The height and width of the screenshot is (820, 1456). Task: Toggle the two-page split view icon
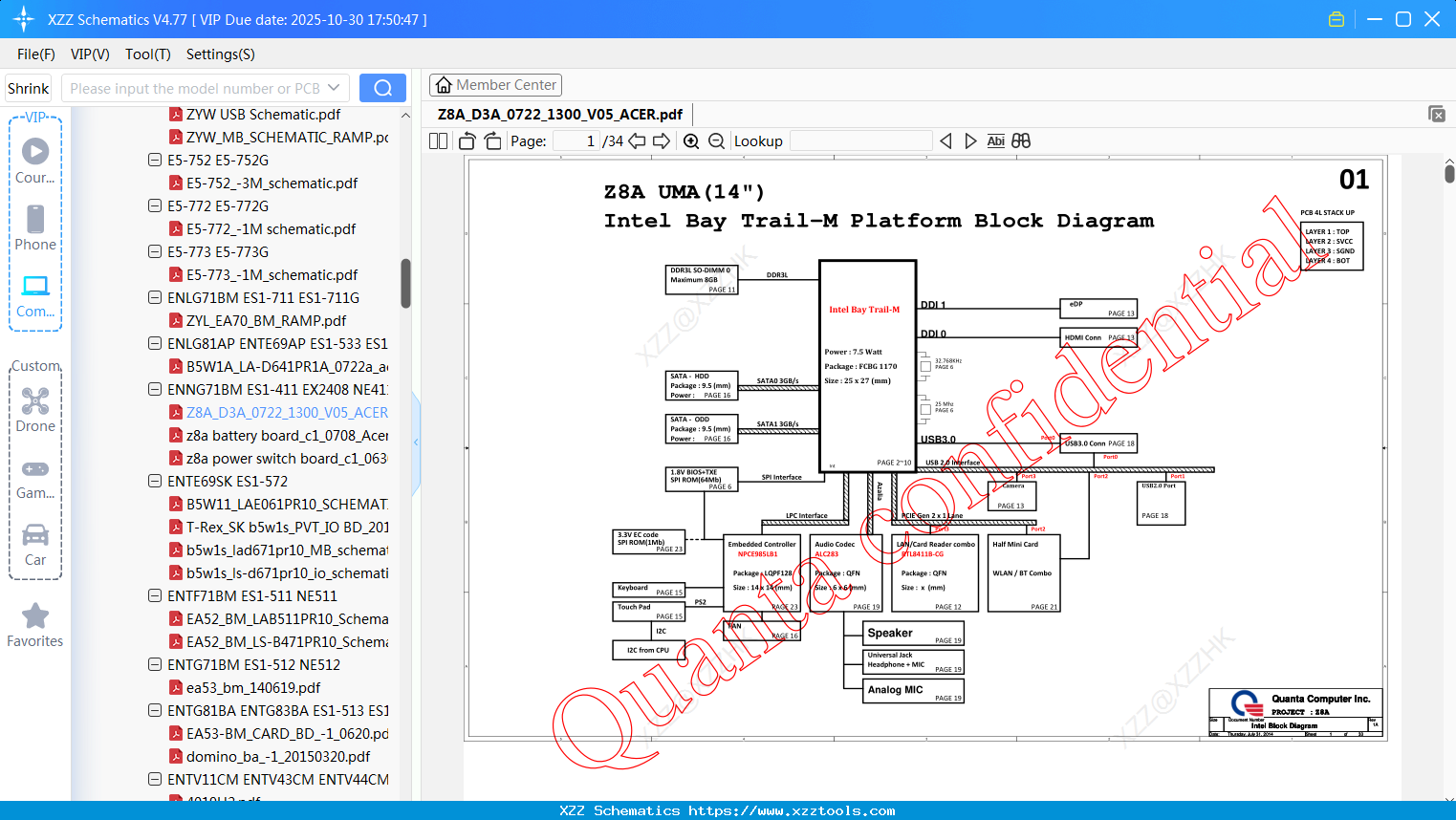click(x=438, y=141)
